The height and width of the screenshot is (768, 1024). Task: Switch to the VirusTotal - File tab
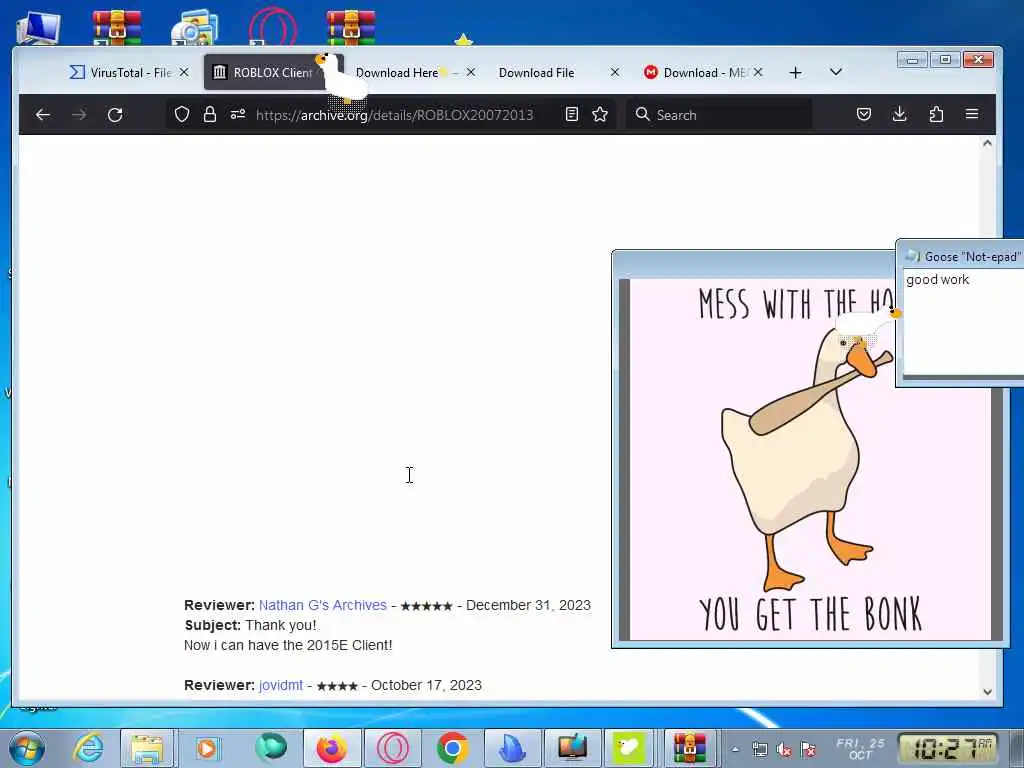coord(130,72)
